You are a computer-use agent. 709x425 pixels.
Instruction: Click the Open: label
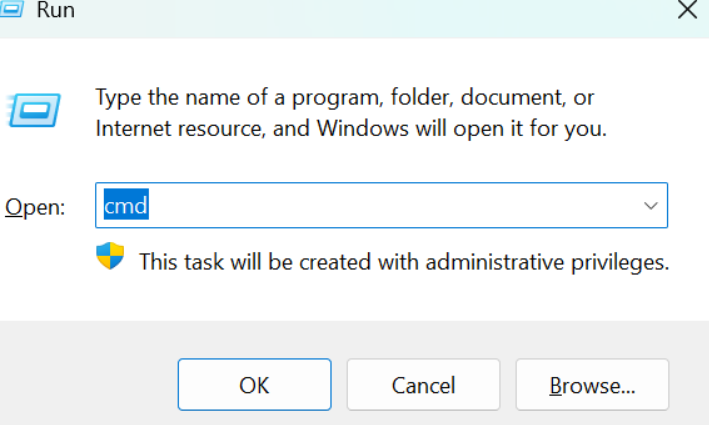point(35,208)
